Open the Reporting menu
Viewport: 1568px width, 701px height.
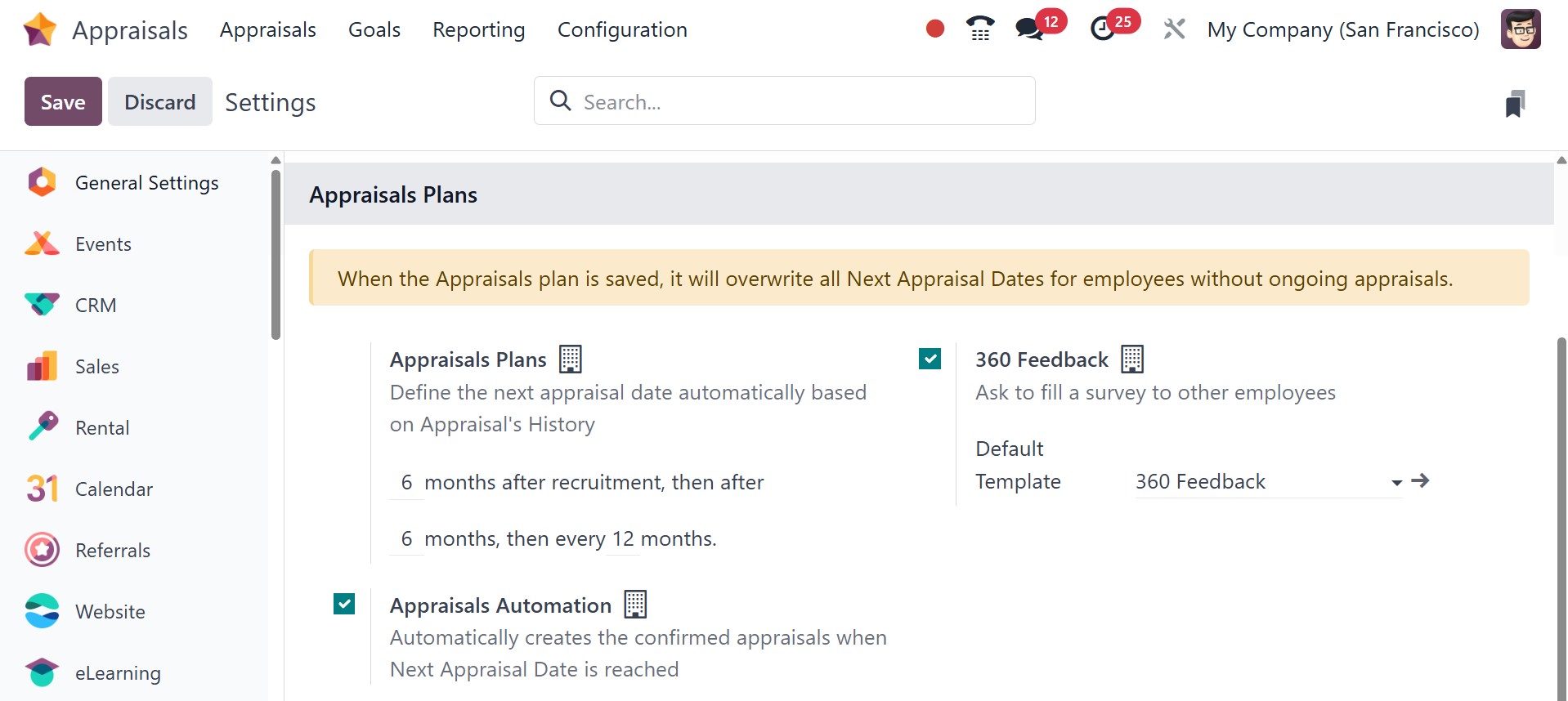click(478, 29)
